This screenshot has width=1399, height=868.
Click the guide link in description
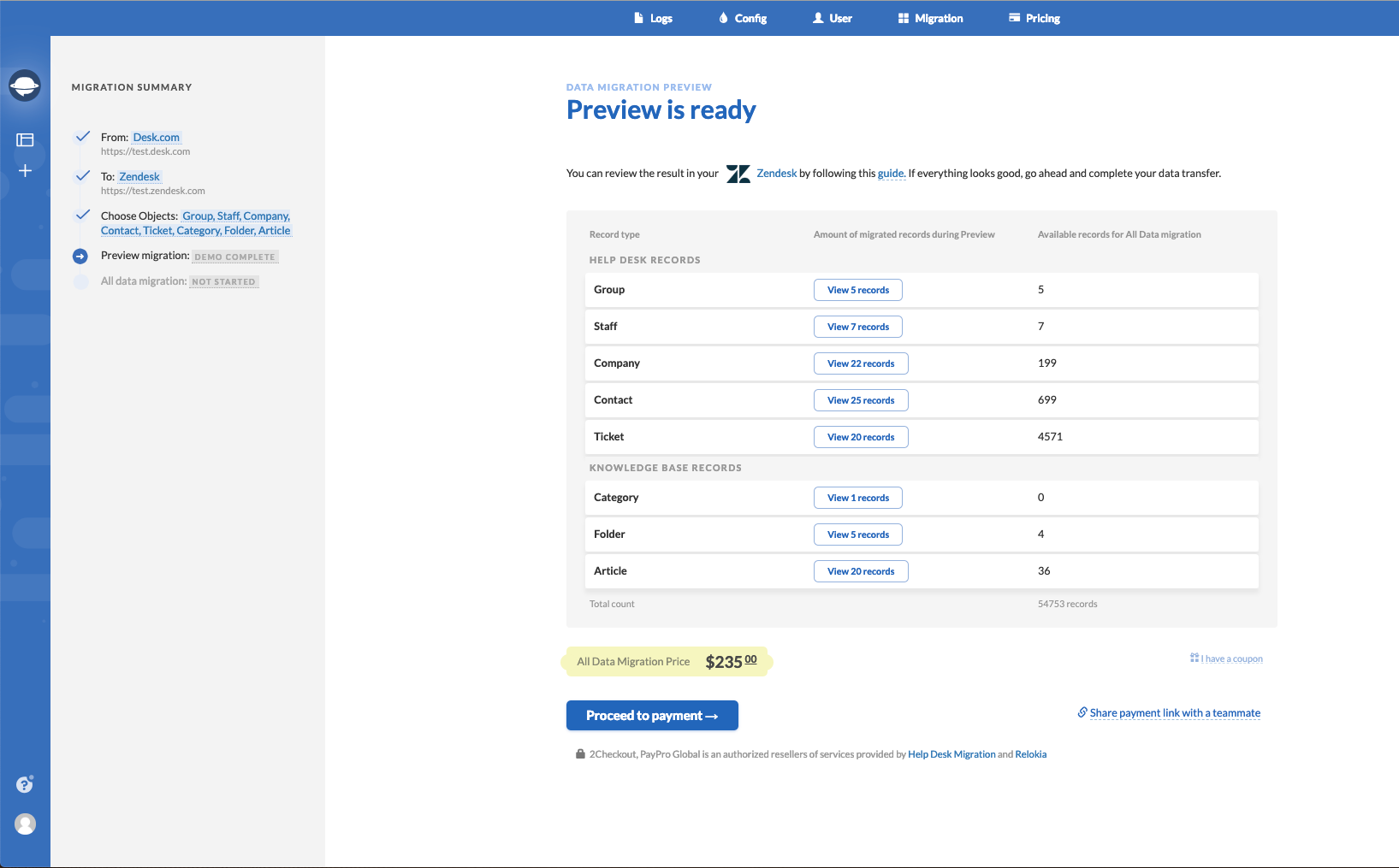(x=891, y=174)
